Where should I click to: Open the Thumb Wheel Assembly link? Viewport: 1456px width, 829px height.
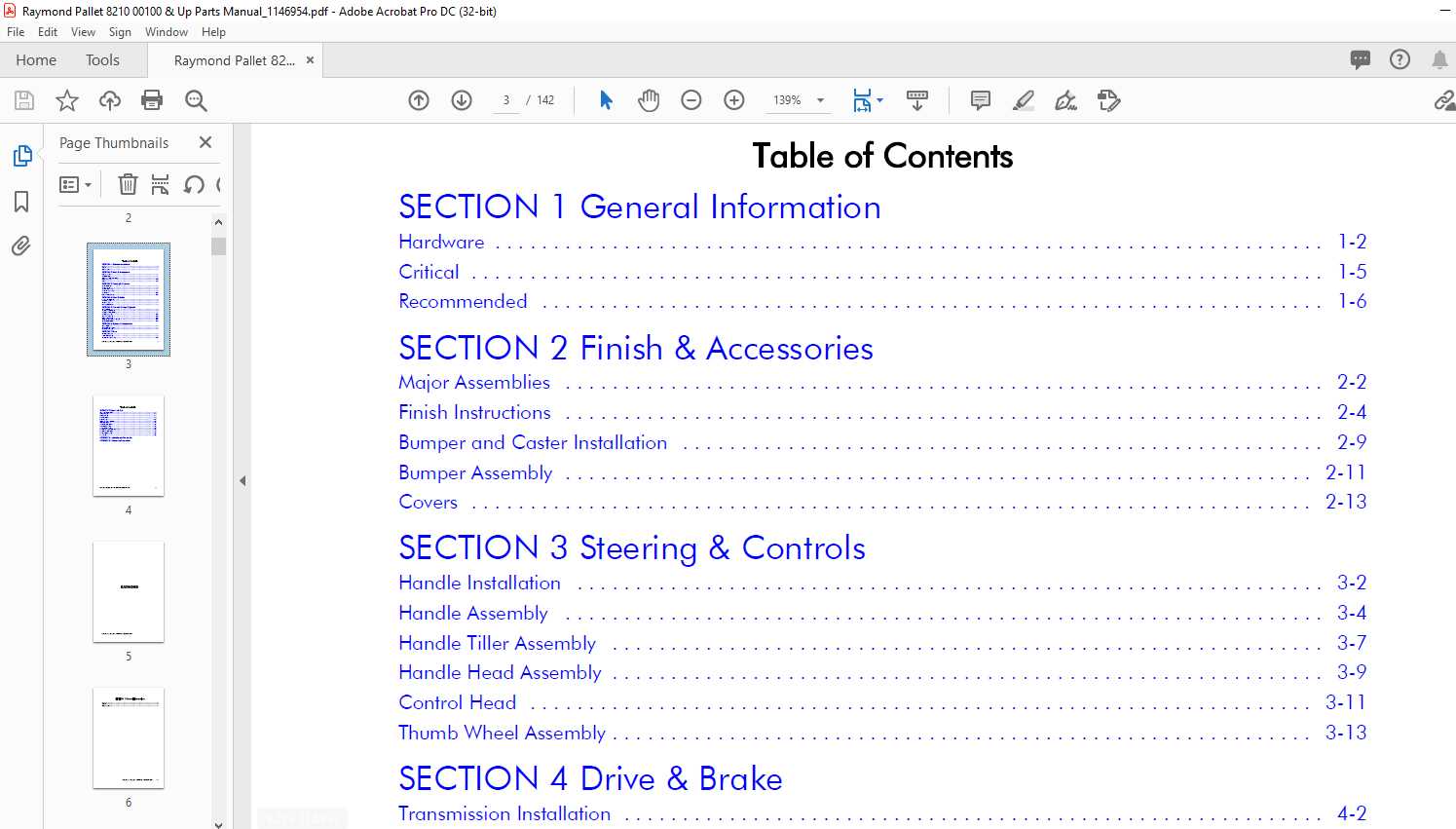[x=502, y=733]
